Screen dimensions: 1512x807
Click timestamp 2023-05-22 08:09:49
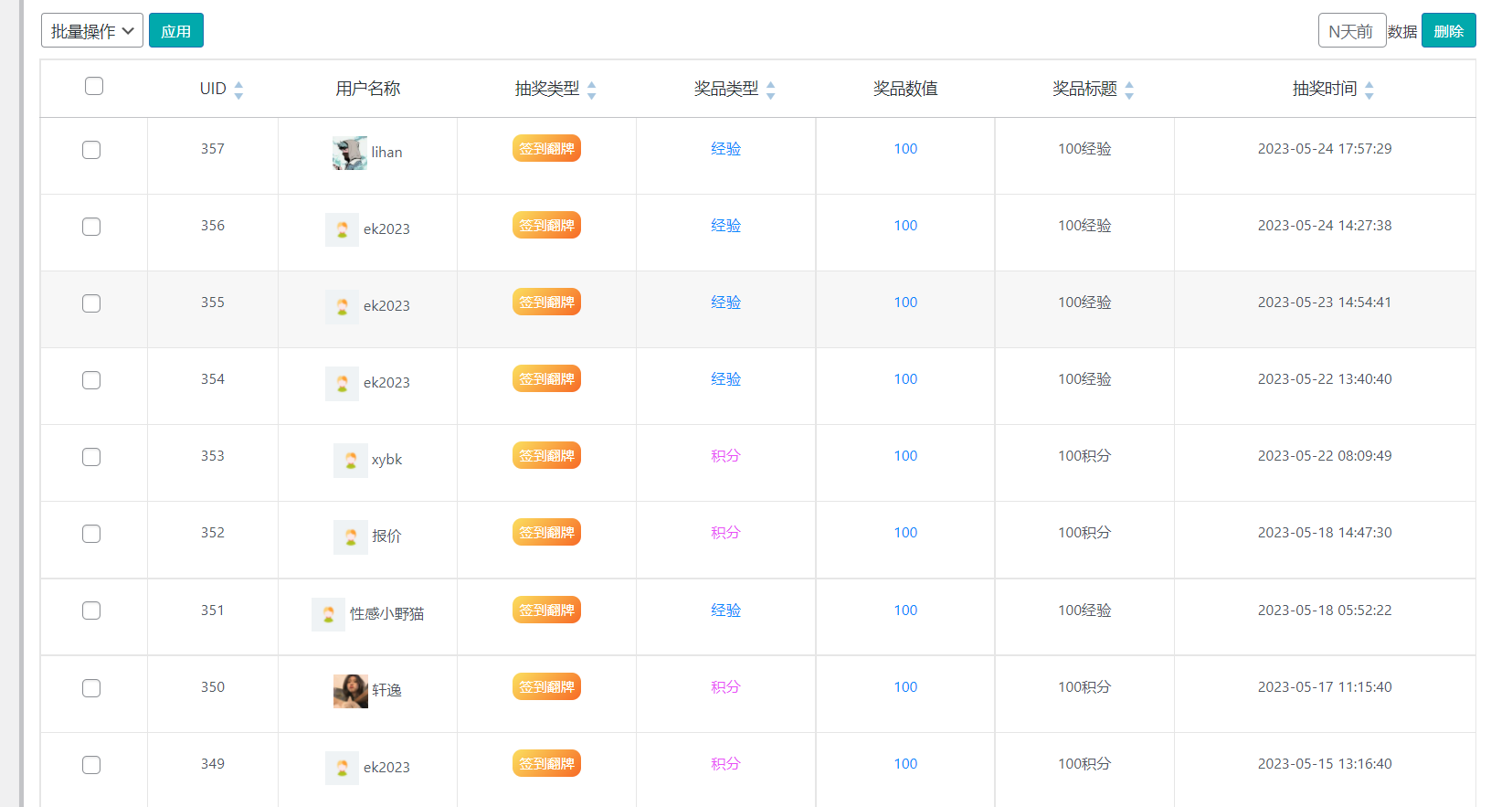(x=1325, y=456)
